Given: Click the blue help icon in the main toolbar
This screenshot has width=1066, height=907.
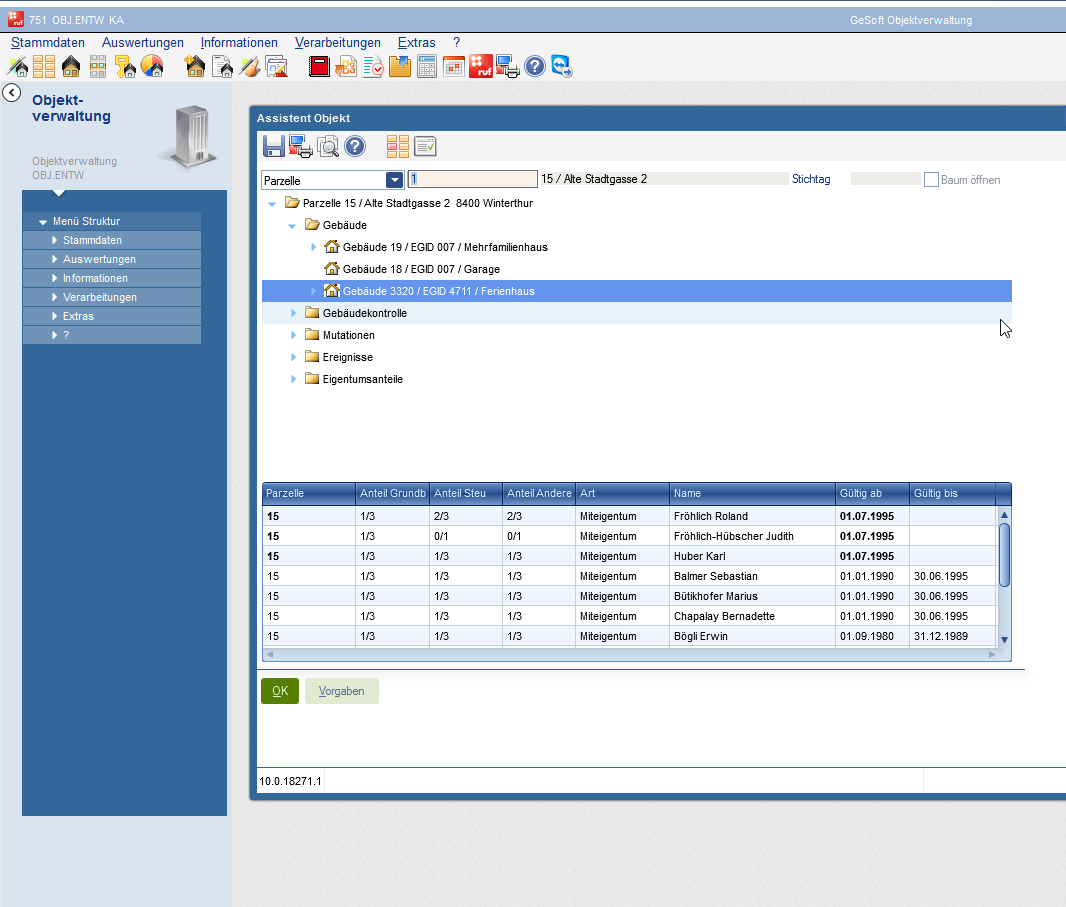Looking at the screenshot, I should point(535,67).
